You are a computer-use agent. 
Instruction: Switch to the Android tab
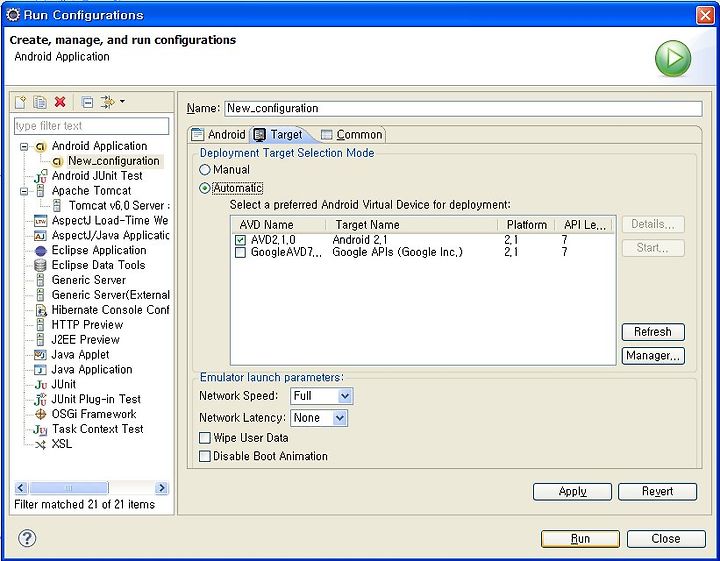coord(219,135)
